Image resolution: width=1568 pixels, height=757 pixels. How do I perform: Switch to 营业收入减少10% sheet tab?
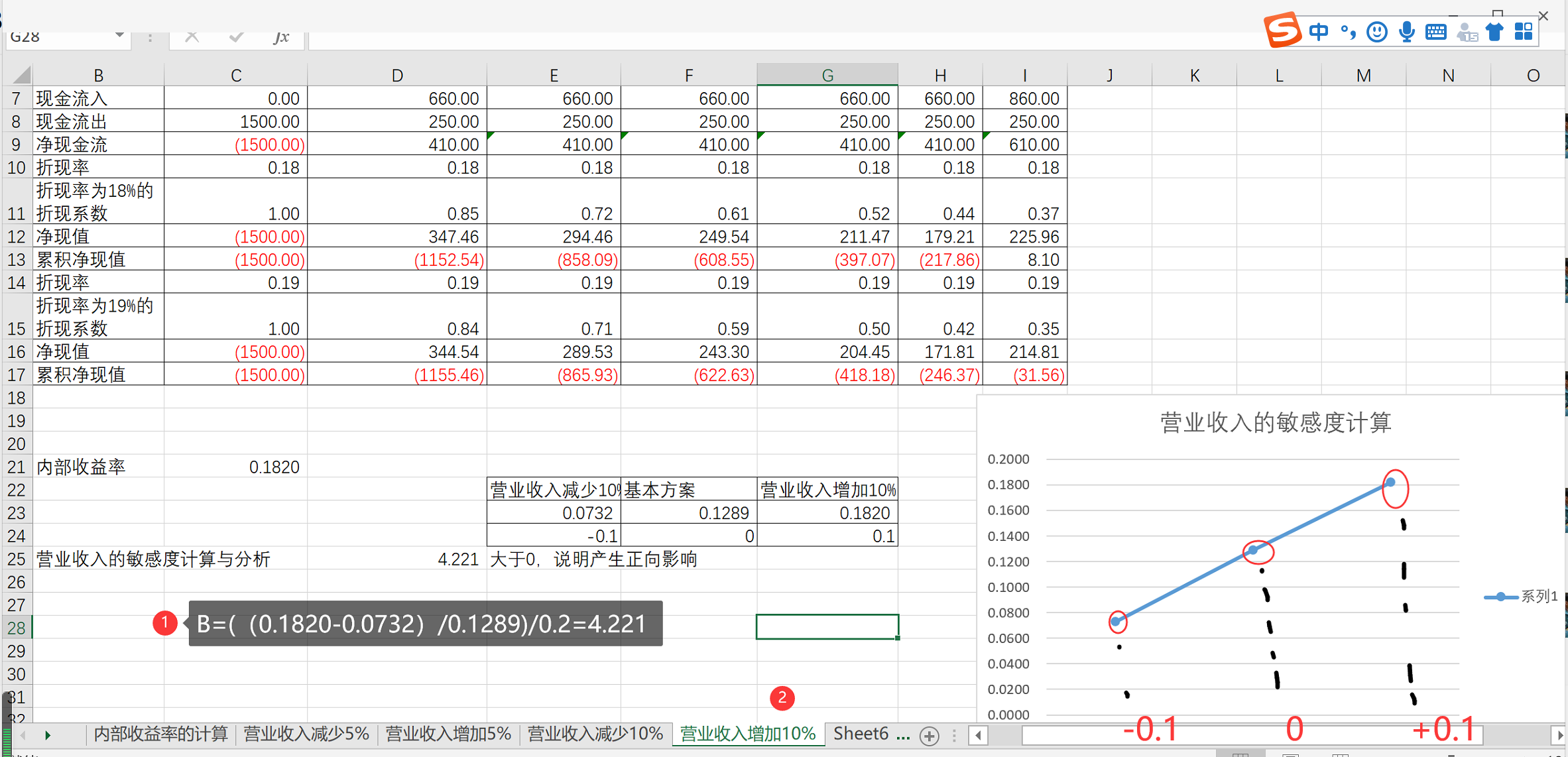click(x=595, y=734)
